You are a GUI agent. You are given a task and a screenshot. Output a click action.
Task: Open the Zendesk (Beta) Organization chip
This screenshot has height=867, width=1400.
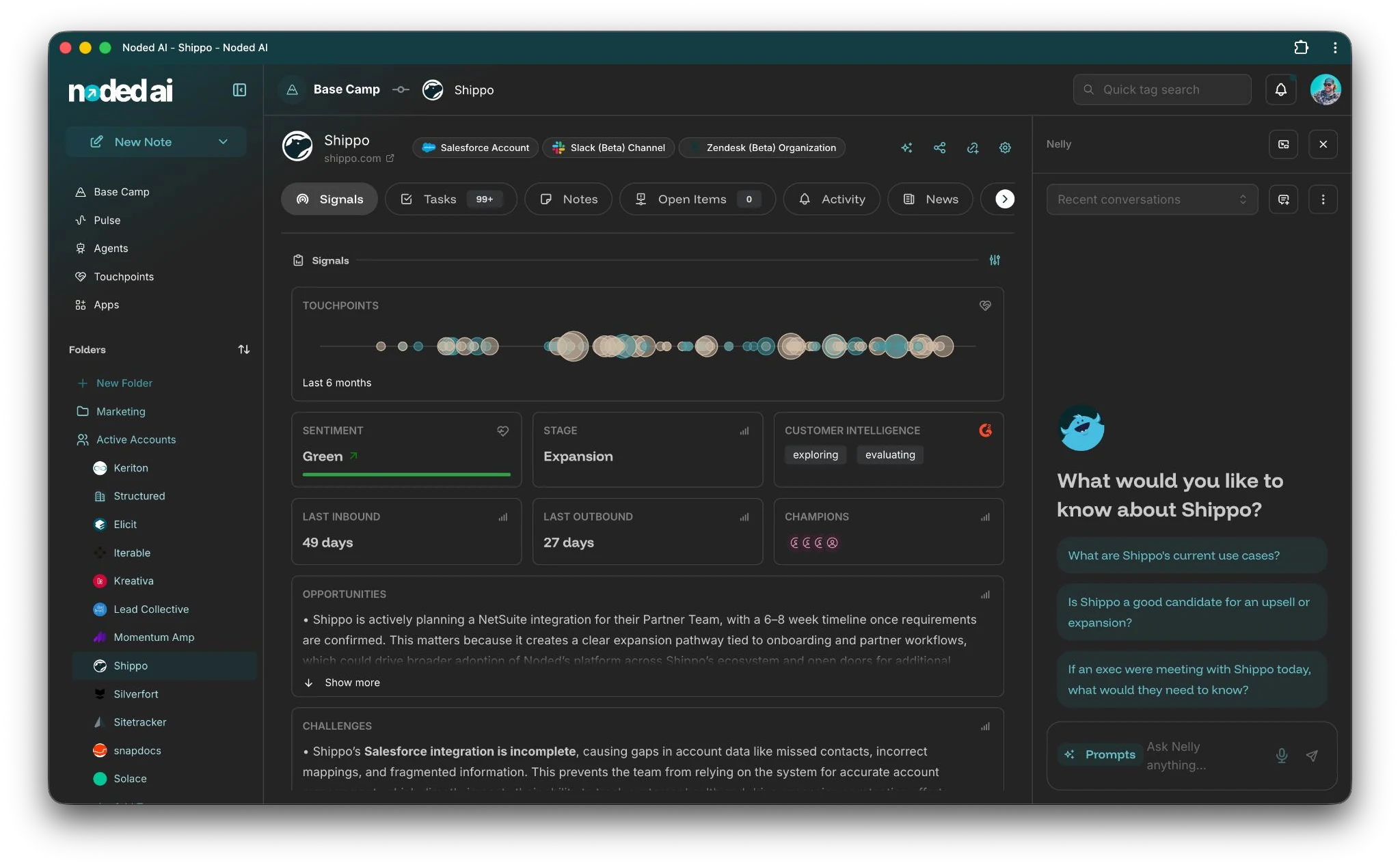(x=763, y=148)
